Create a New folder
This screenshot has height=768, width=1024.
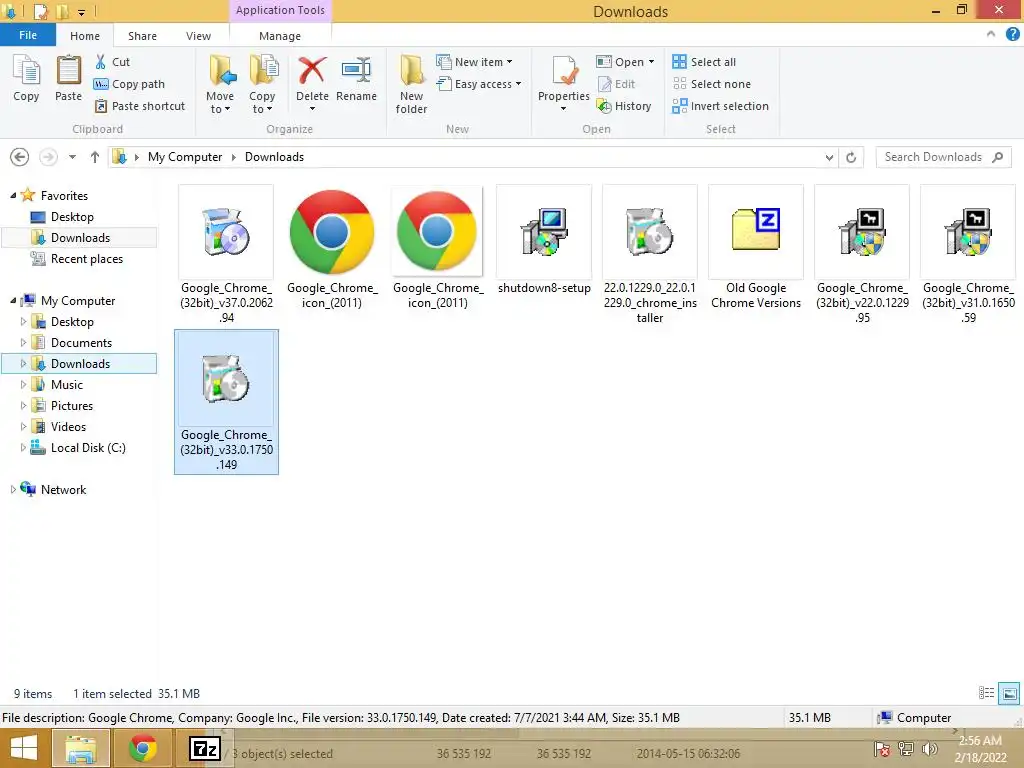pyautogui.click(x=411, y=85)
